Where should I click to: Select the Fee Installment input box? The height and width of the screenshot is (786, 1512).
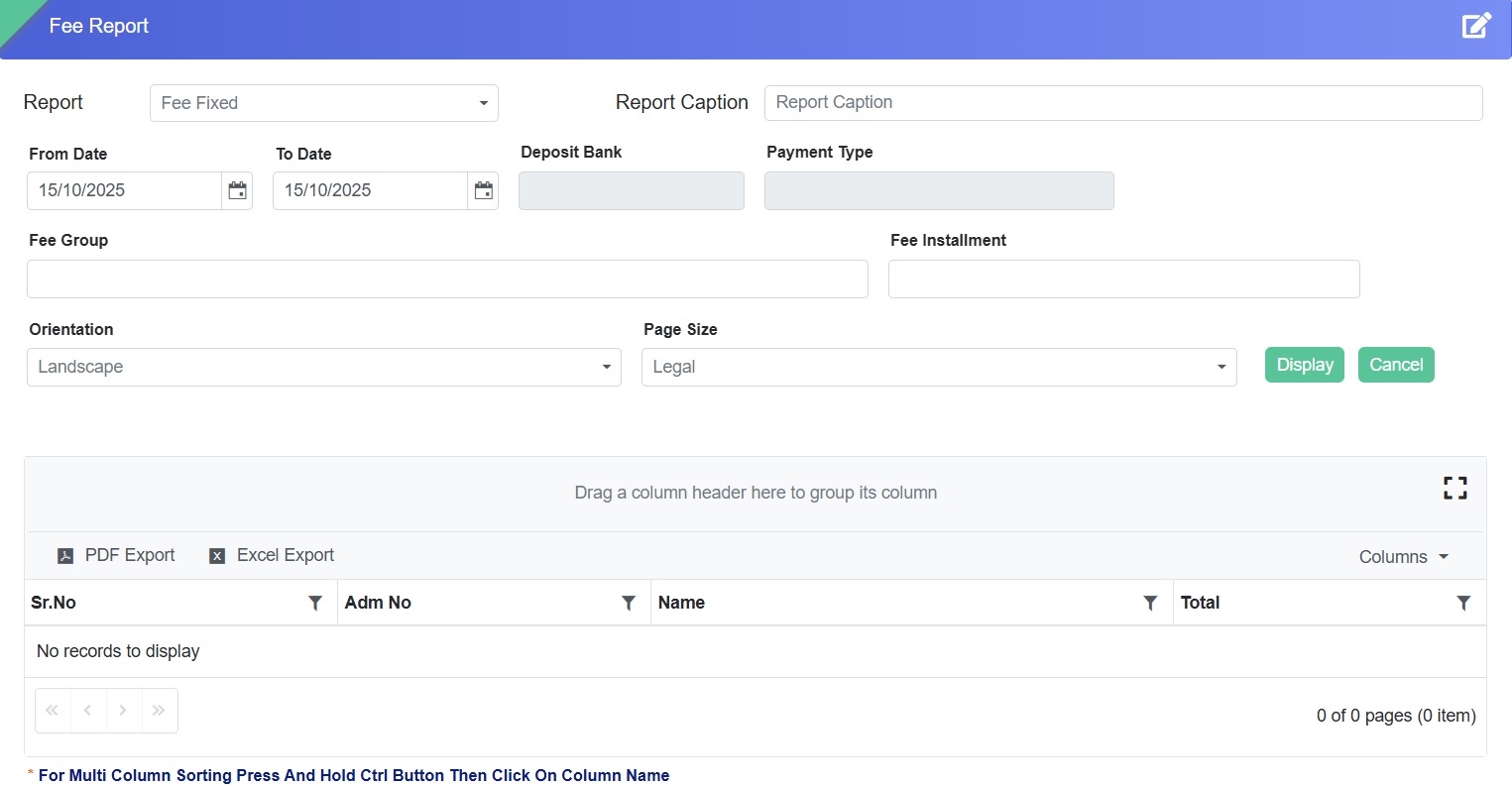1123,280
